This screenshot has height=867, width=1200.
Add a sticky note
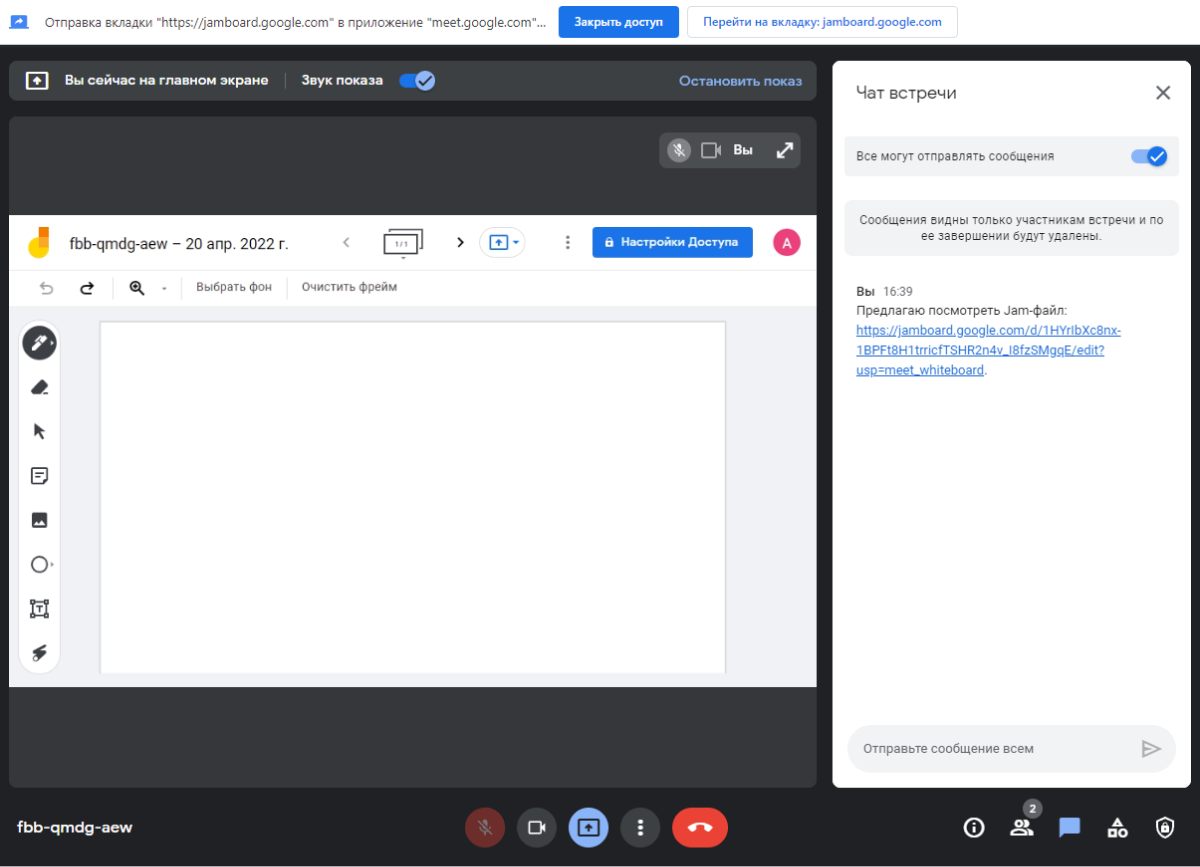point(40,476)
